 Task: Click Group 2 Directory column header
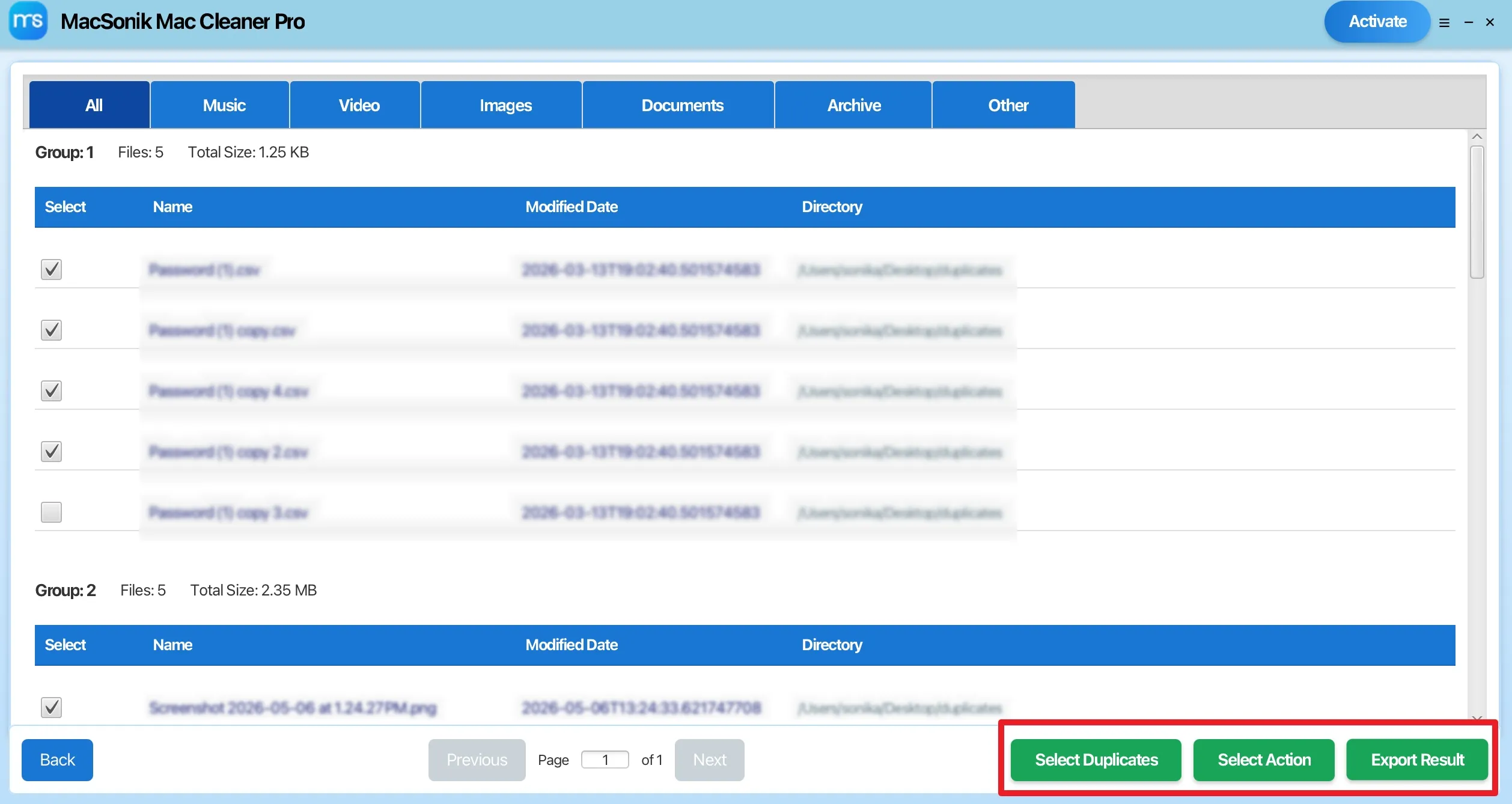click(x=832, y=645)
